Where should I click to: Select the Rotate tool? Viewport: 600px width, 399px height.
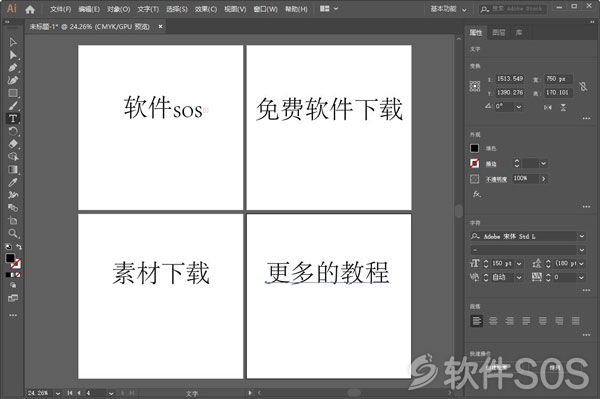[13, 131]
